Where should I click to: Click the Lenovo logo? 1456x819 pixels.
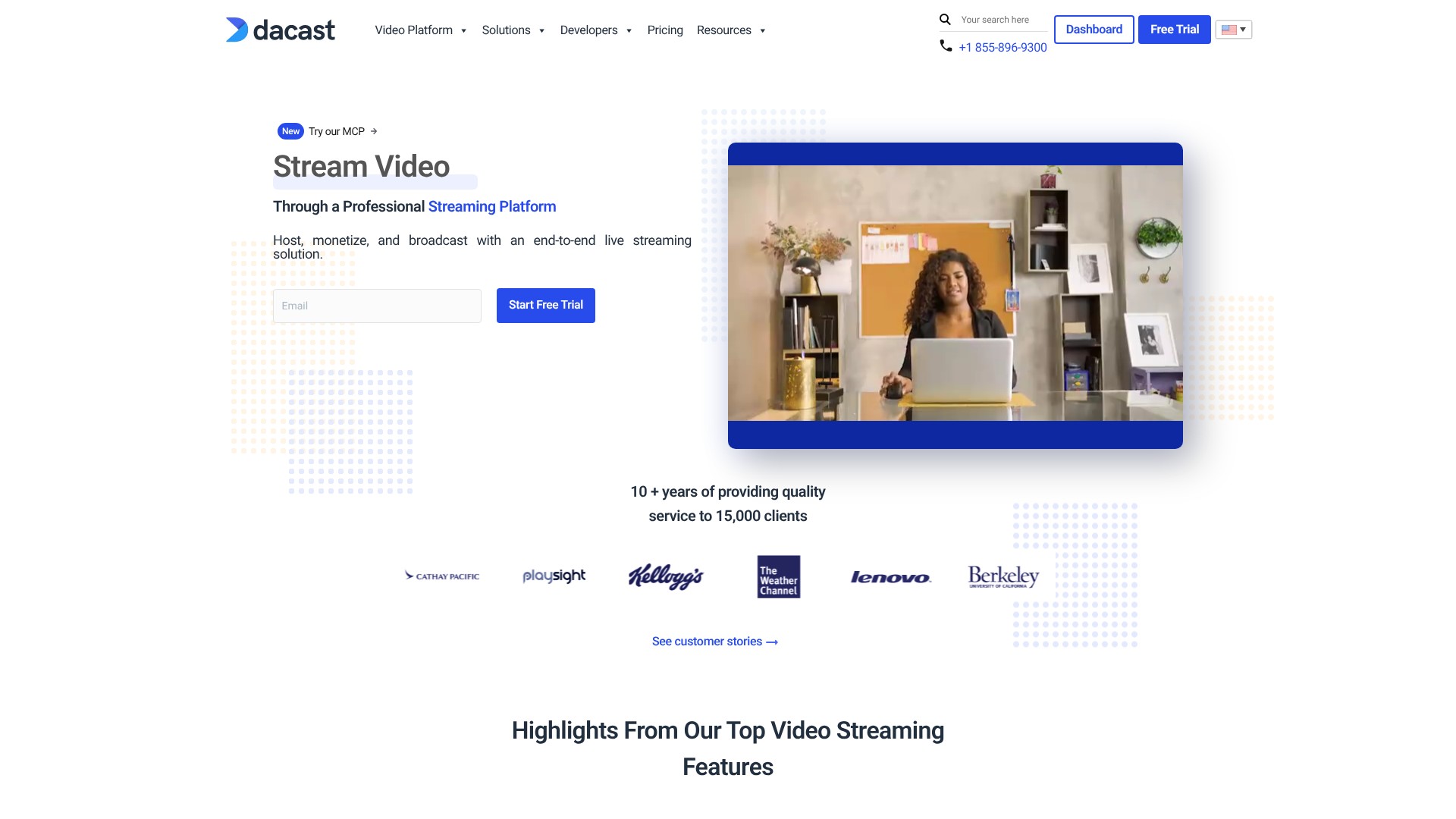(890, 578)
